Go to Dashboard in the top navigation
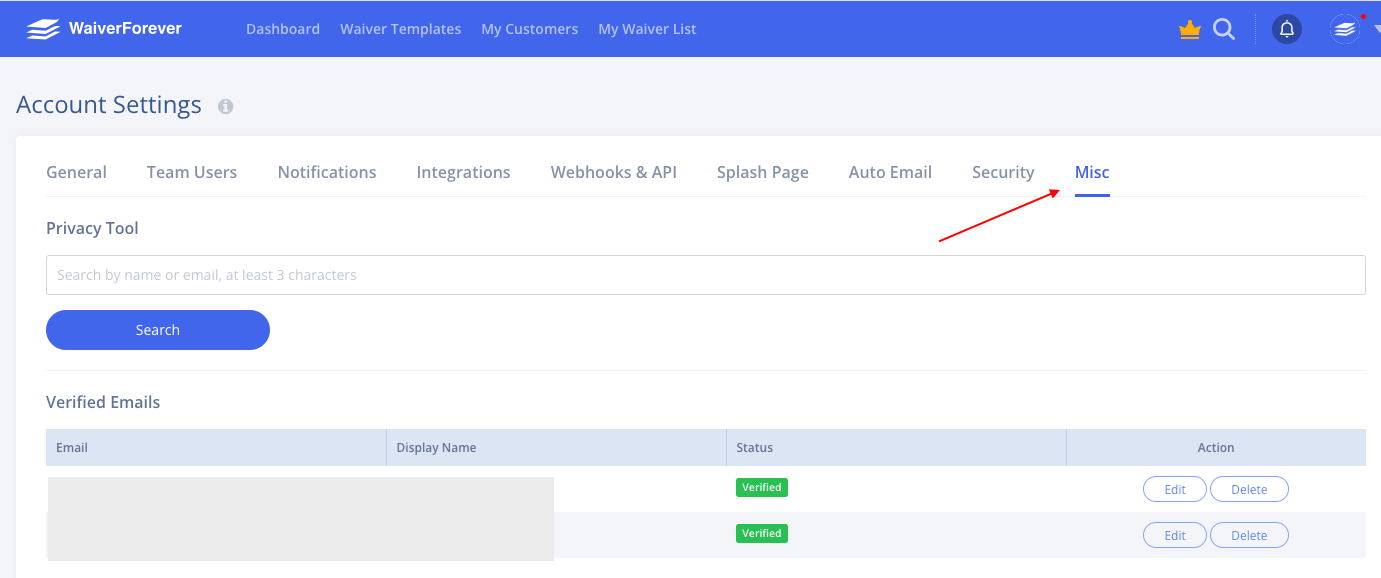Image resolution: width=1381 pixels, height=578 pixels. [283, 29]
